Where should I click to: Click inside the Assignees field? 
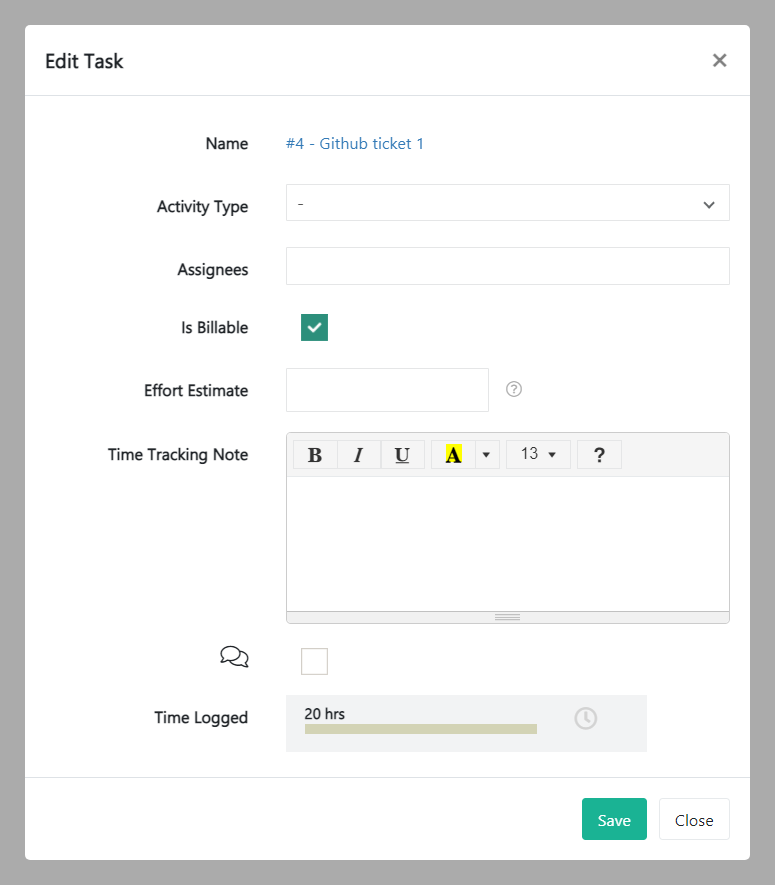pyautogui.click(x=507, y=265)
